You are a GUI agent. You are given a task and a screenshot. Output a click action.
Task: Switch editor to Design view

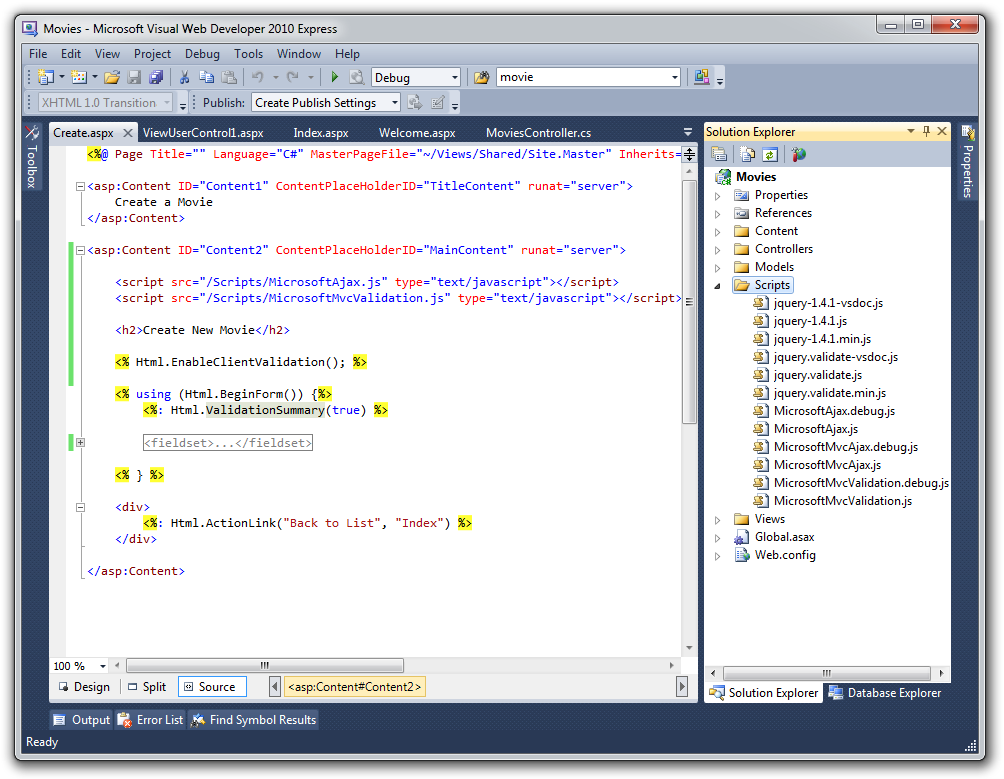click(84, 687)
